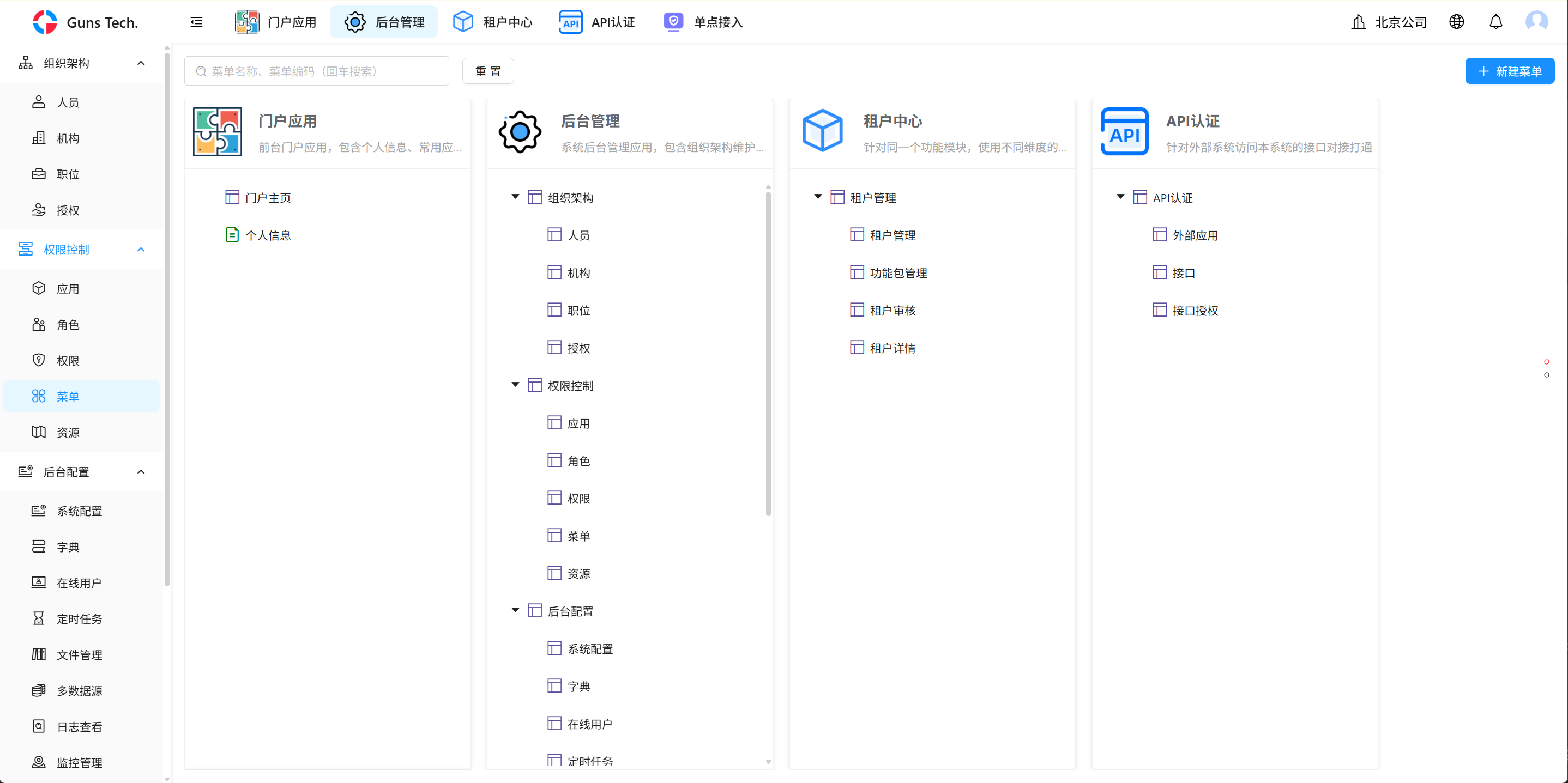The image size is (1568, 783).
Task: Click the 租户中心 cube card icon
Action: (822, 131)
